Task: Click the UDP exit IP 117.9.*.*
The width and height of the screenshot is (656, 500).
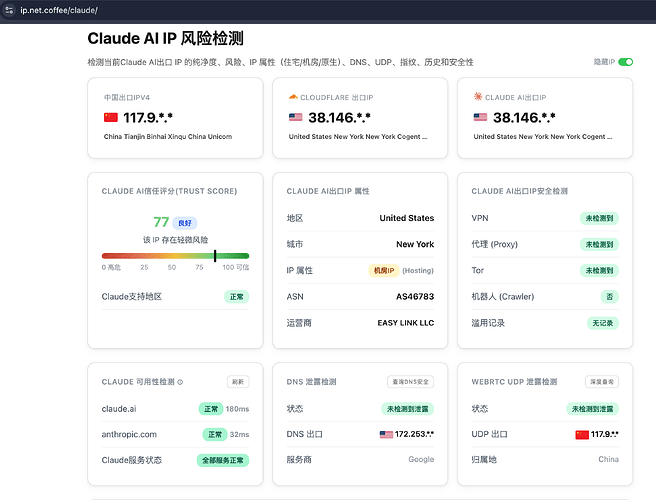Action: (x=605, y=434)
